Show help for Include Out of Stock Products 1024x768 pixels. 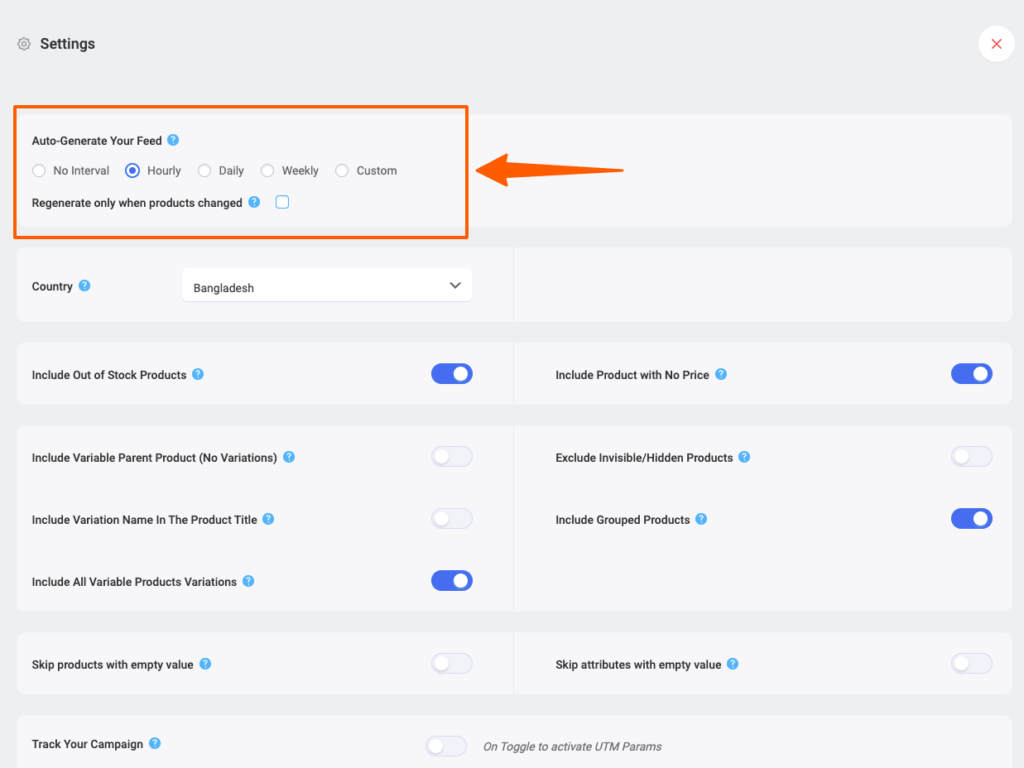click(198, 374)
